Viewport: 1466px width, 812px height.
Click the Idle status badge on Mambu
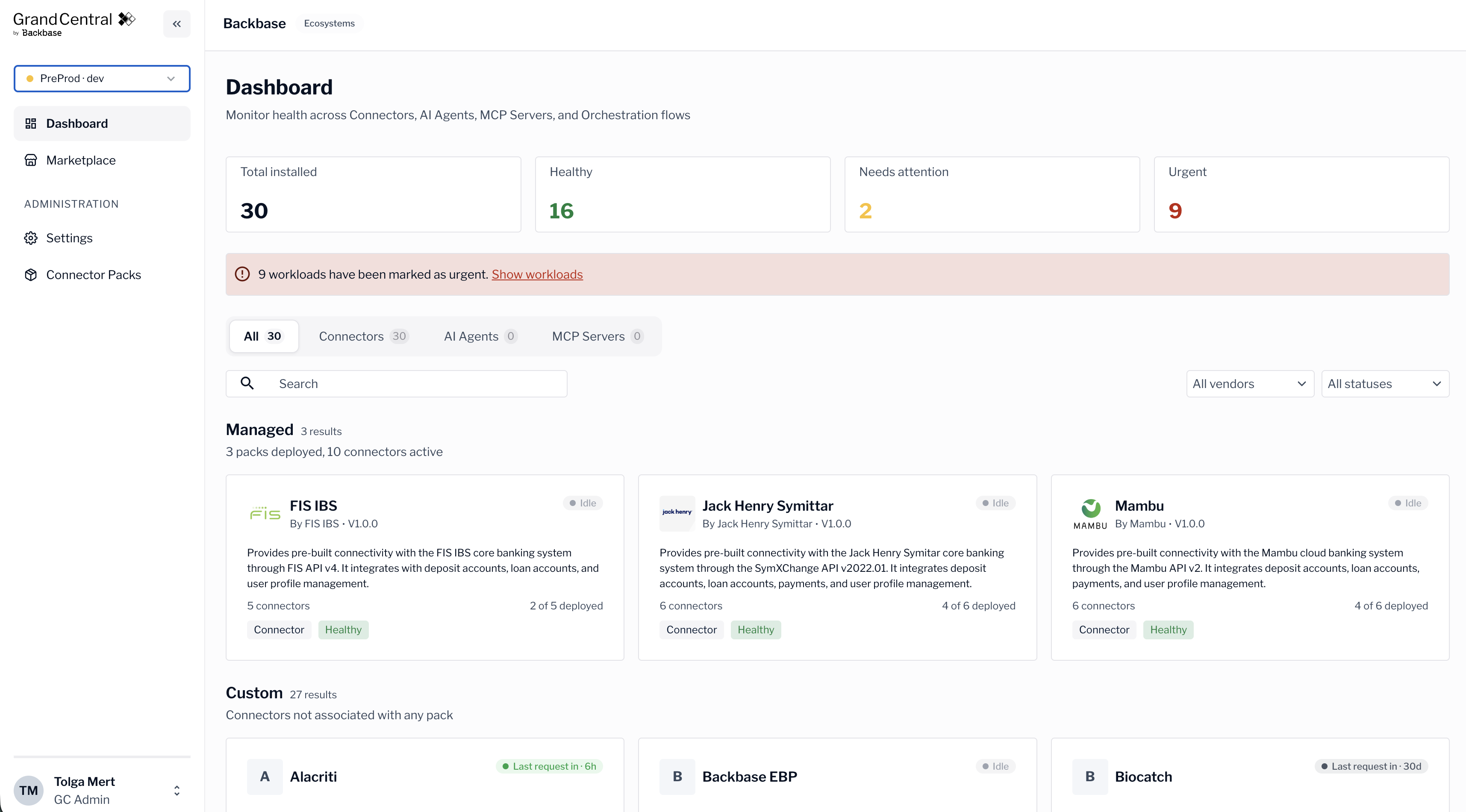pos(1408,503)
